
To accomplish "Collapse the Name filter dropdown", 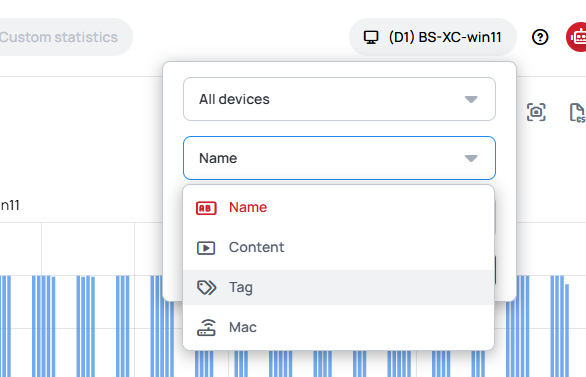I will click(339, 158).
